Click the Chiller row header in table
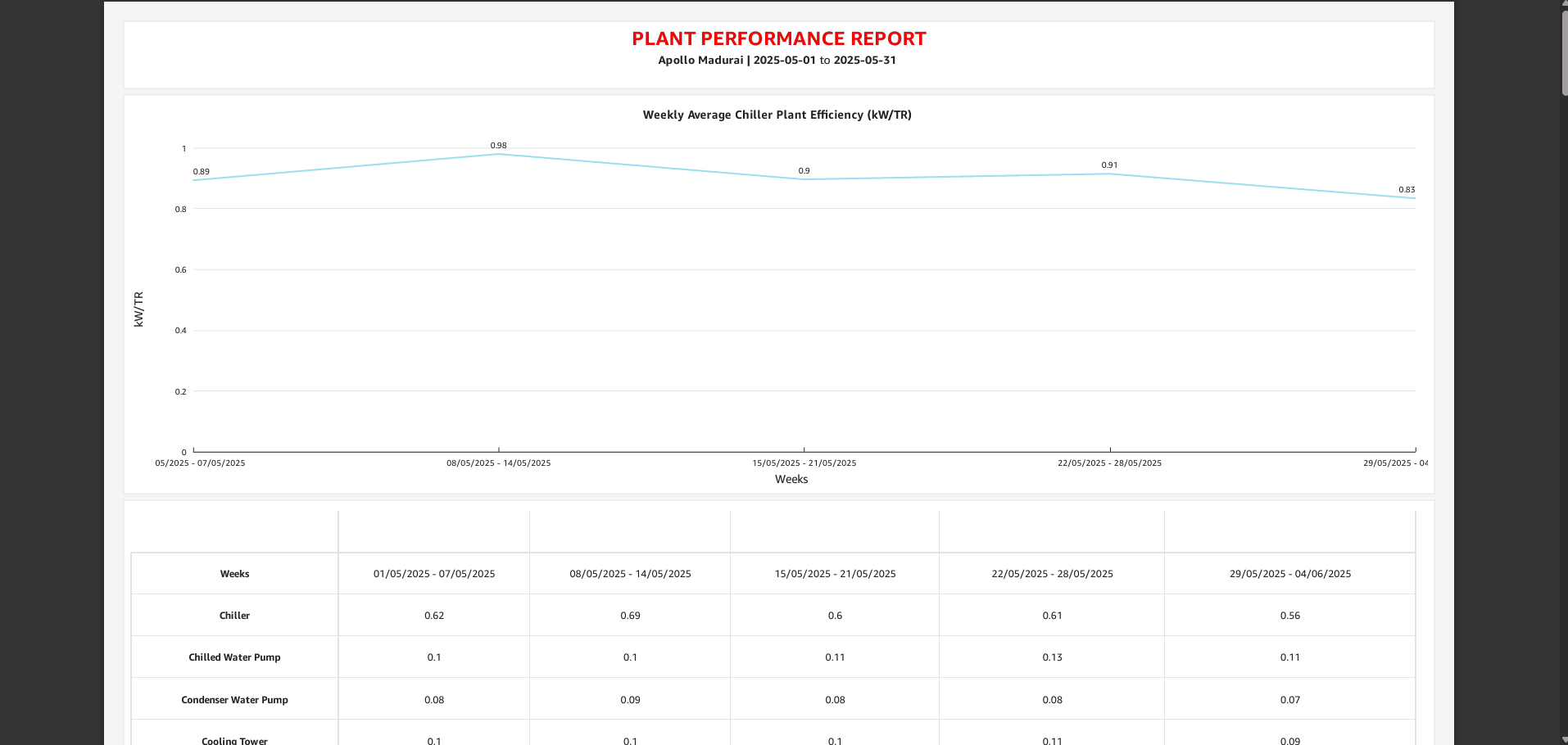The image size is (1568, 745). (234, 616)
